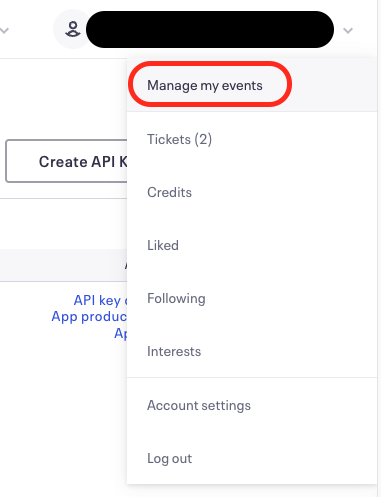This screenshot has width=381, height=497.
Task: Click the Create API Key button
Action: click(66, 161)
